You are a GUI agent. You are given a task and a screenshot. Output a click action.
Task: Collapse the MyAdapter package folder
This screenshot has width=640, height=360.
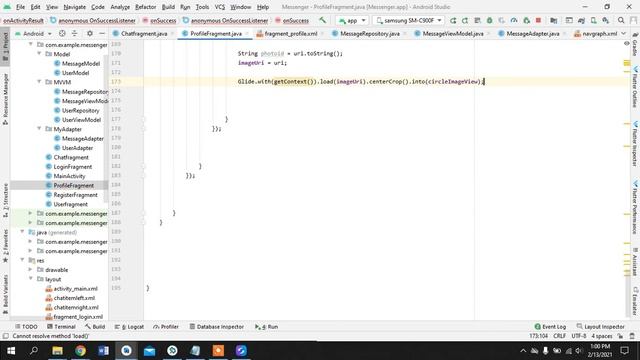click(39, 129)
